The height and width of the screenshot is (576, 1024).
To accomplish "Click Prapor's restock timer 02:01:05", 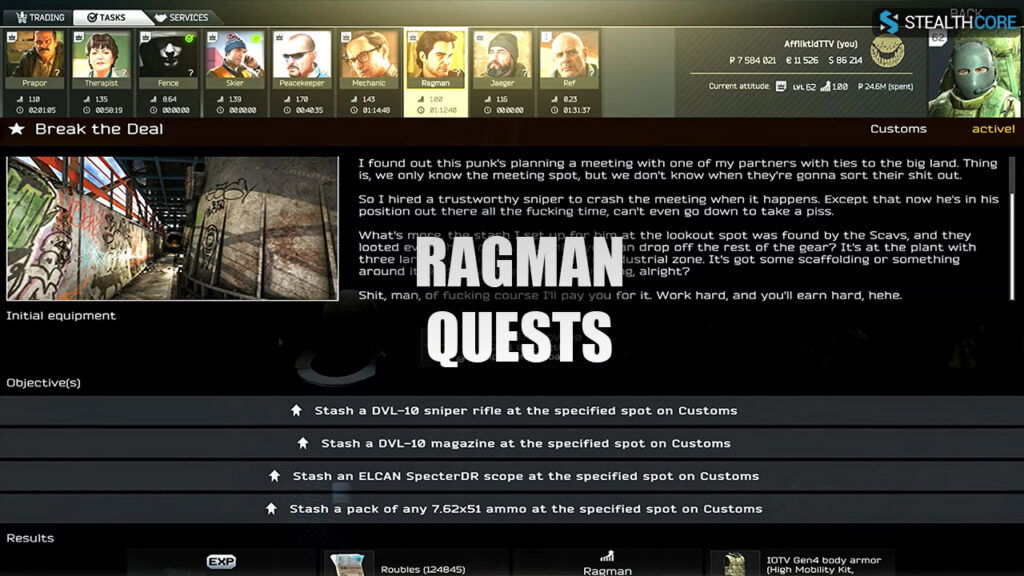I will [x=42, y=110].
